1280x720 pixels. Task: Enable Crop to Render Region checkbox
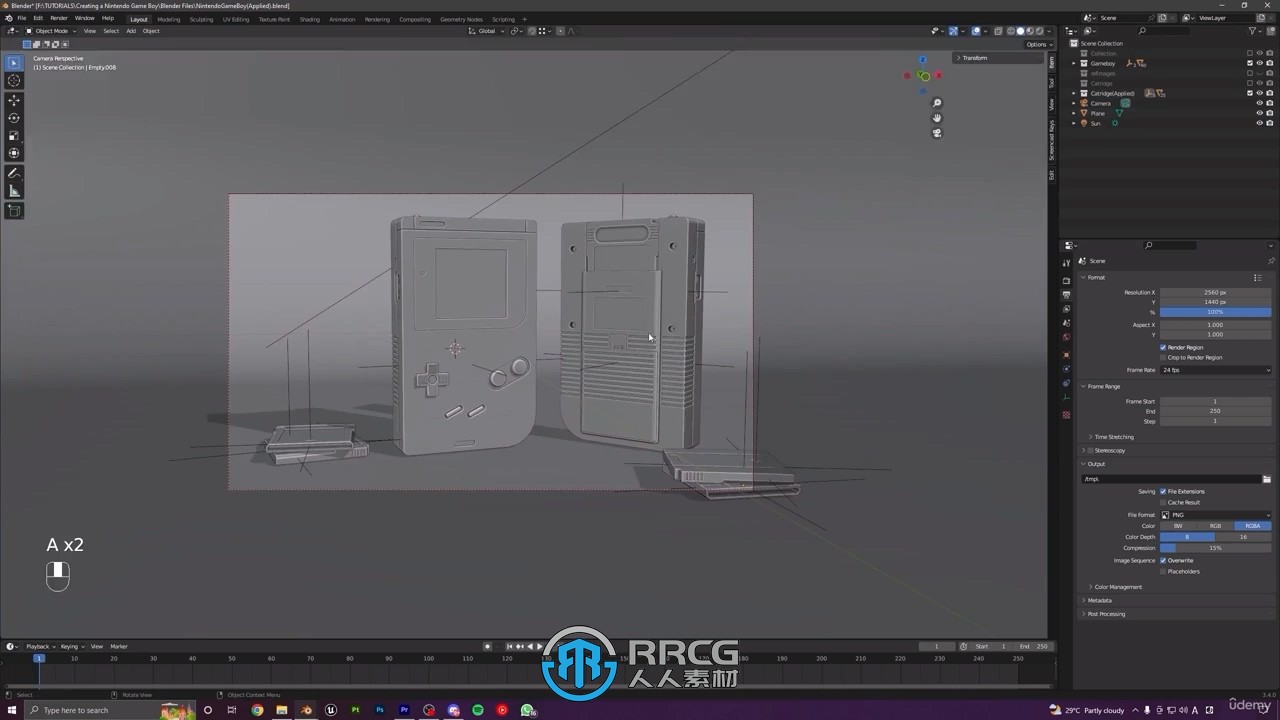tap(1163, 357)
